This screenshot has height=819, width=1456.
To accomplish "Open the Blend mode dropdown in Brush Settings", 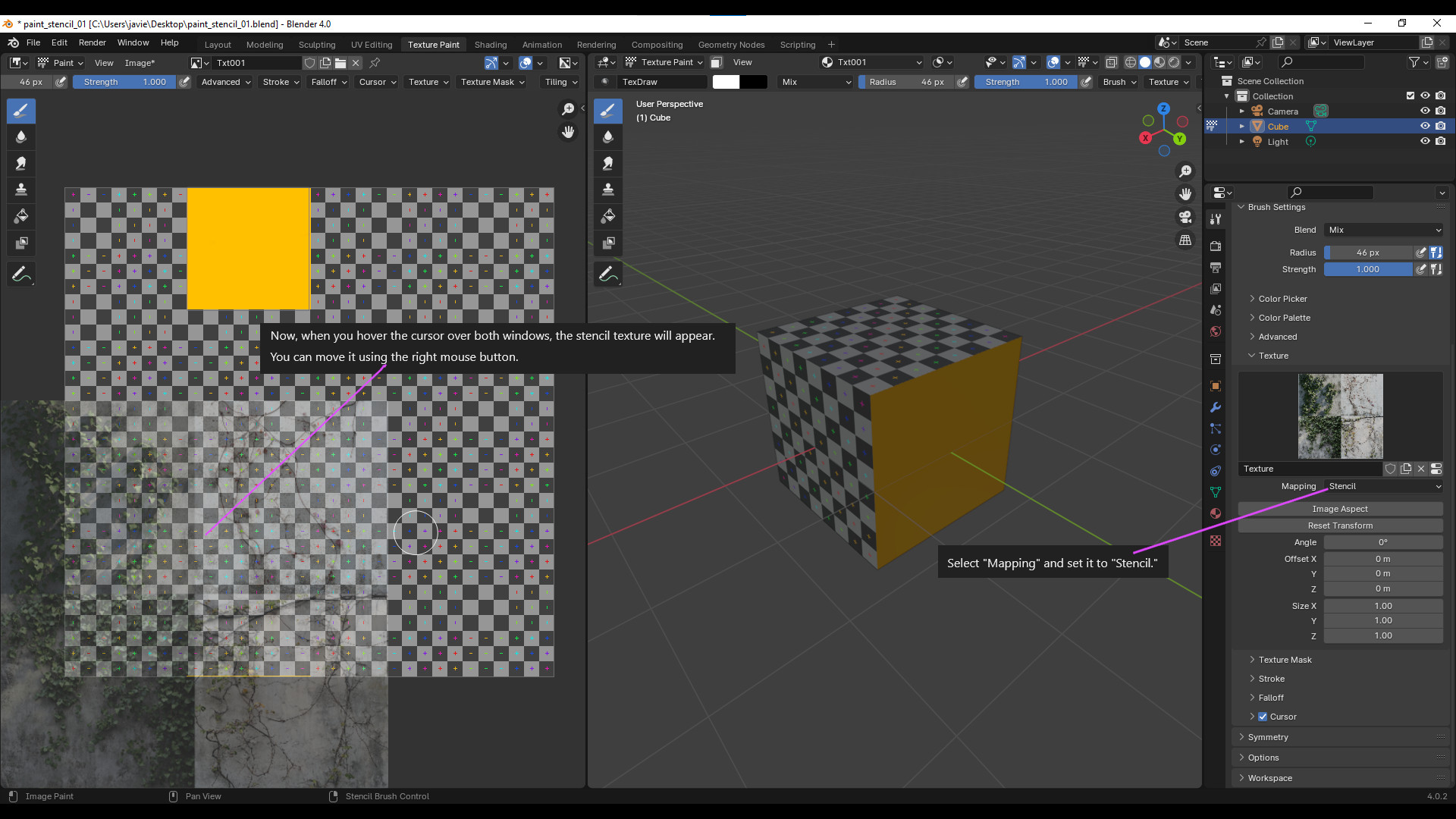I will point(1384,230).
